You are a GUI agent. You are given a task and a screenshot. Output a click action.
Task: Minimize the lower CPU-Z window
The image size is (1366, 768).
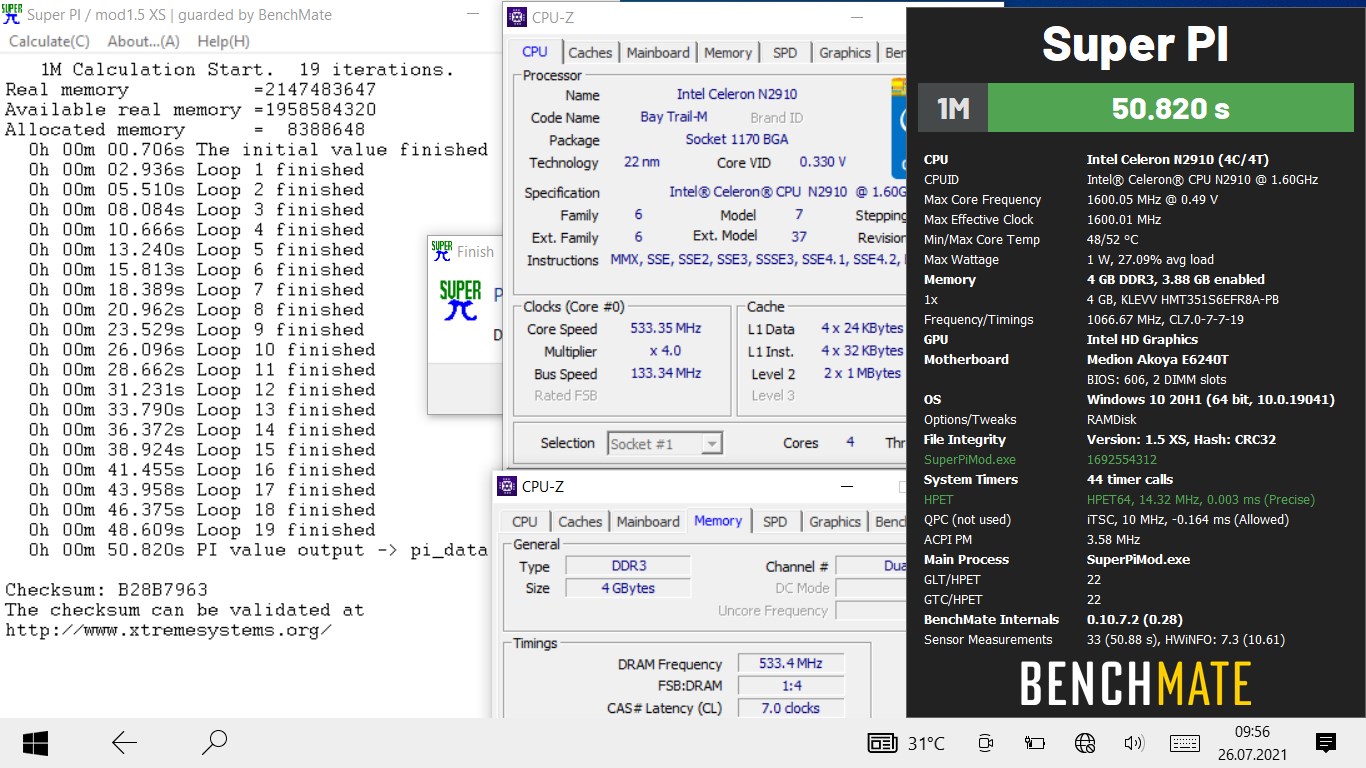(845, 486)
